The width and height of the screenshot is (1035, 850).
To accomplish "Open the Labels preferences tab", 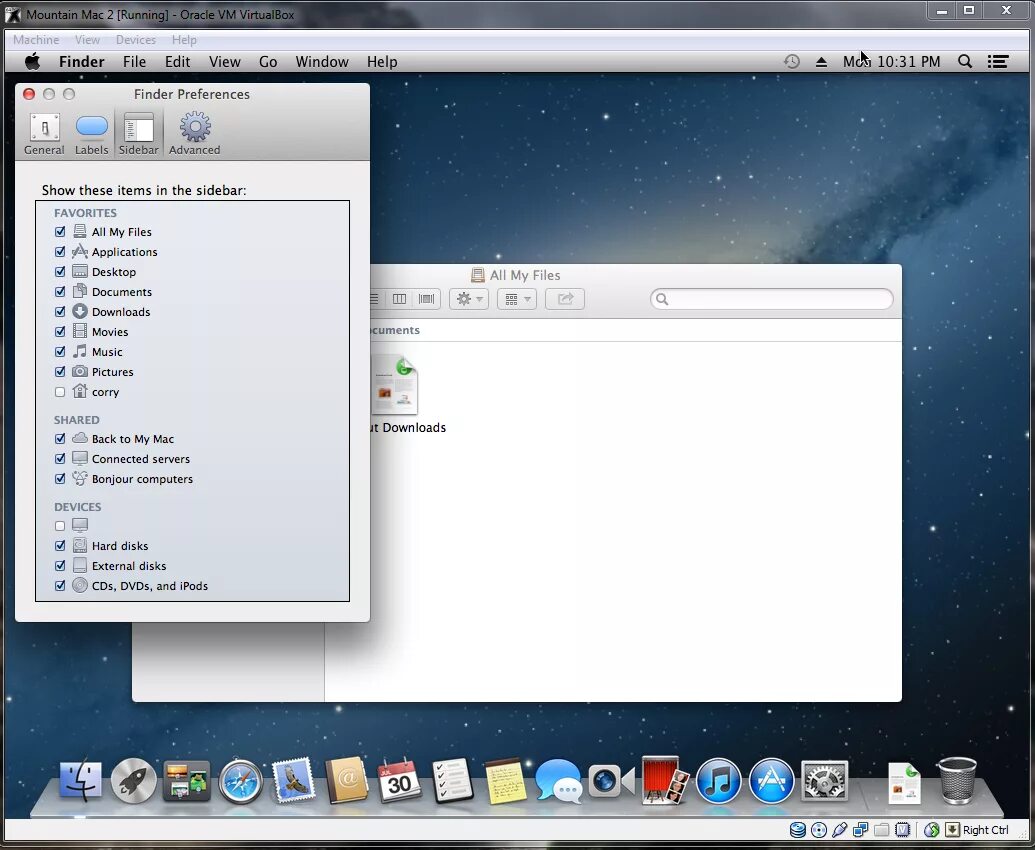I will click(x=91, y=134).
